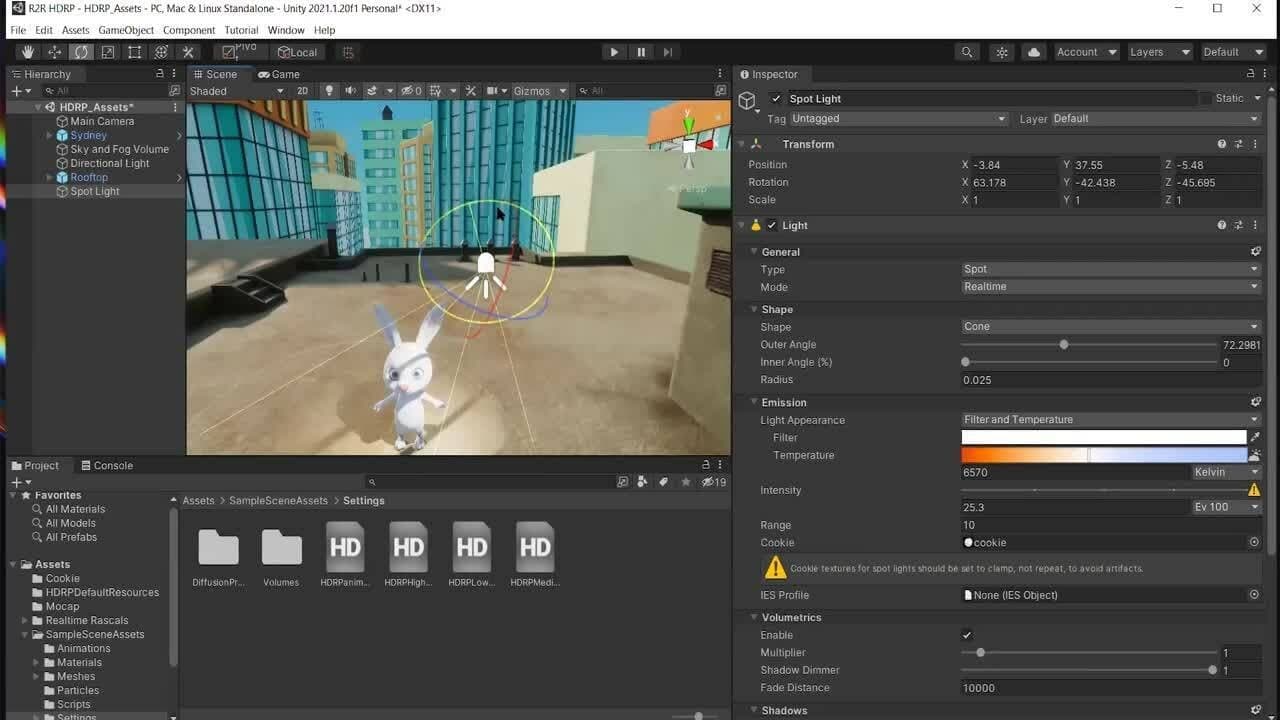The image size is (1280, 720).
Task: Open the Window menu
Action: [286, 30]
